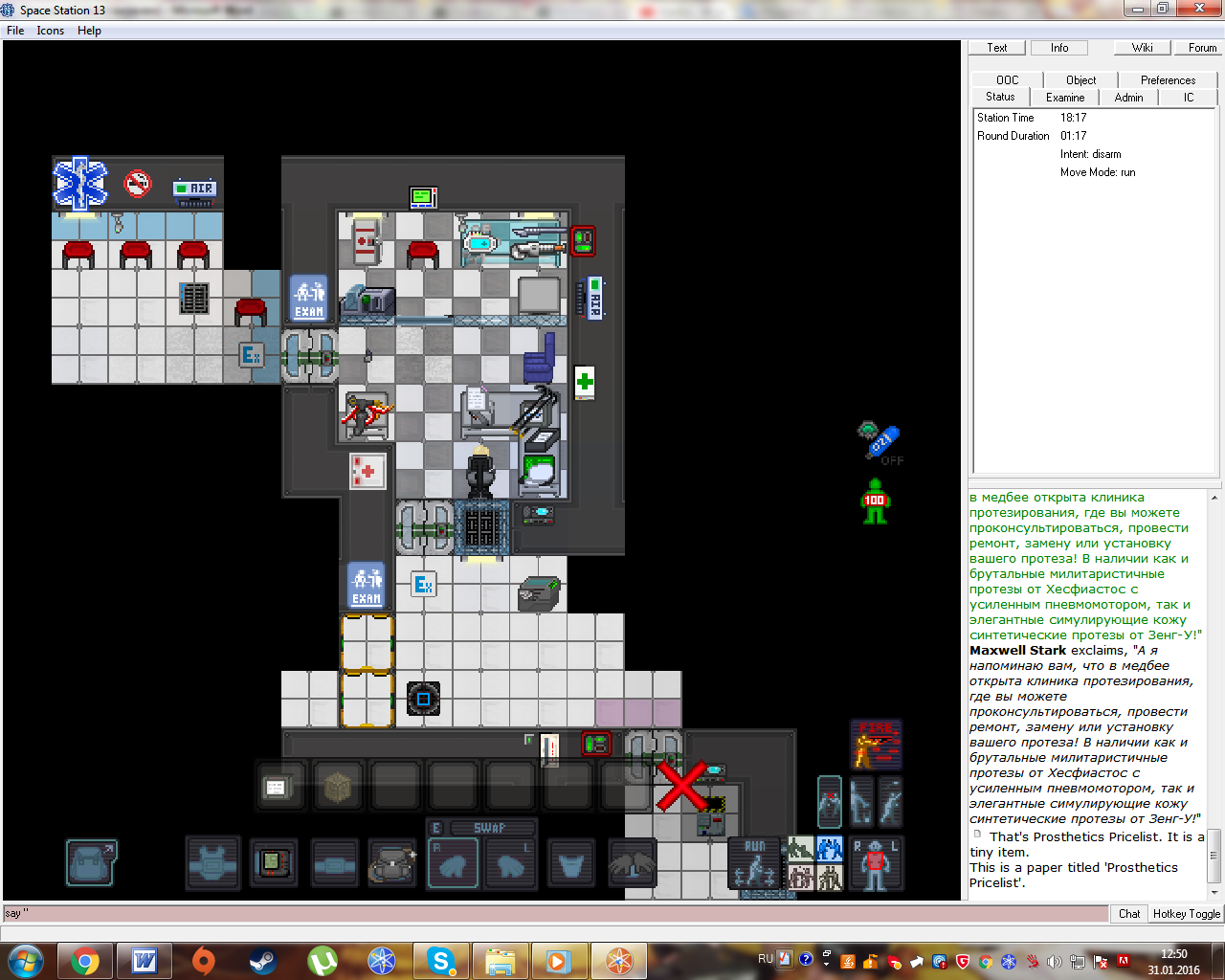Click the E equip button

point(436,828)
